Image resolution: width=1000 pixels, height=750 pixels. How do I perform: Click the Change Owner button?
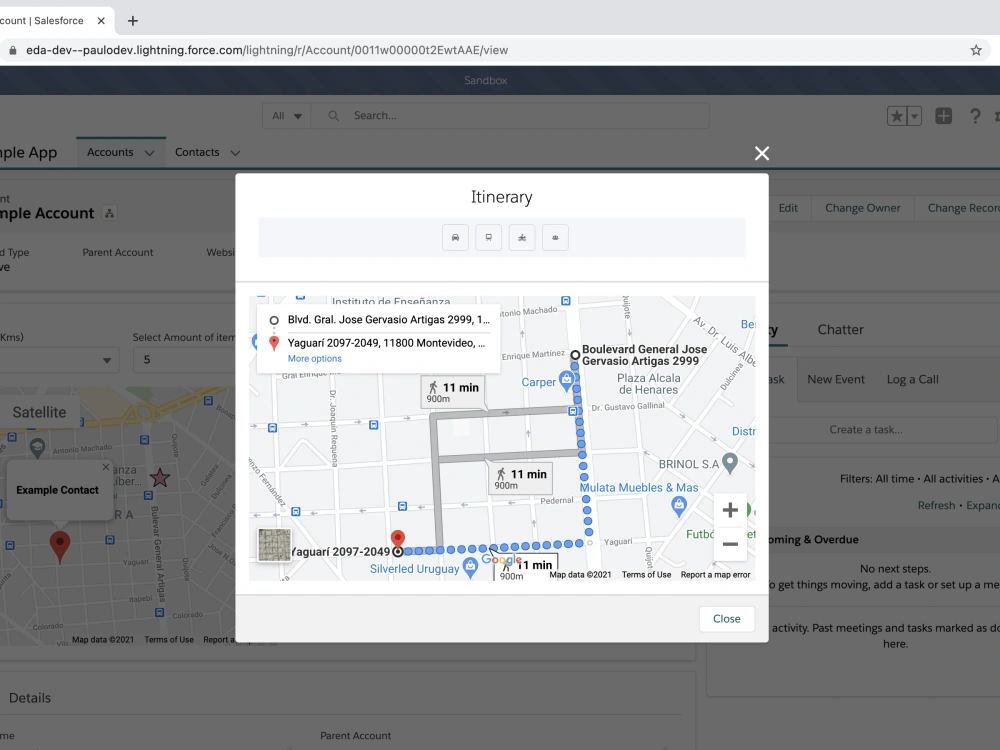point(862,208)
